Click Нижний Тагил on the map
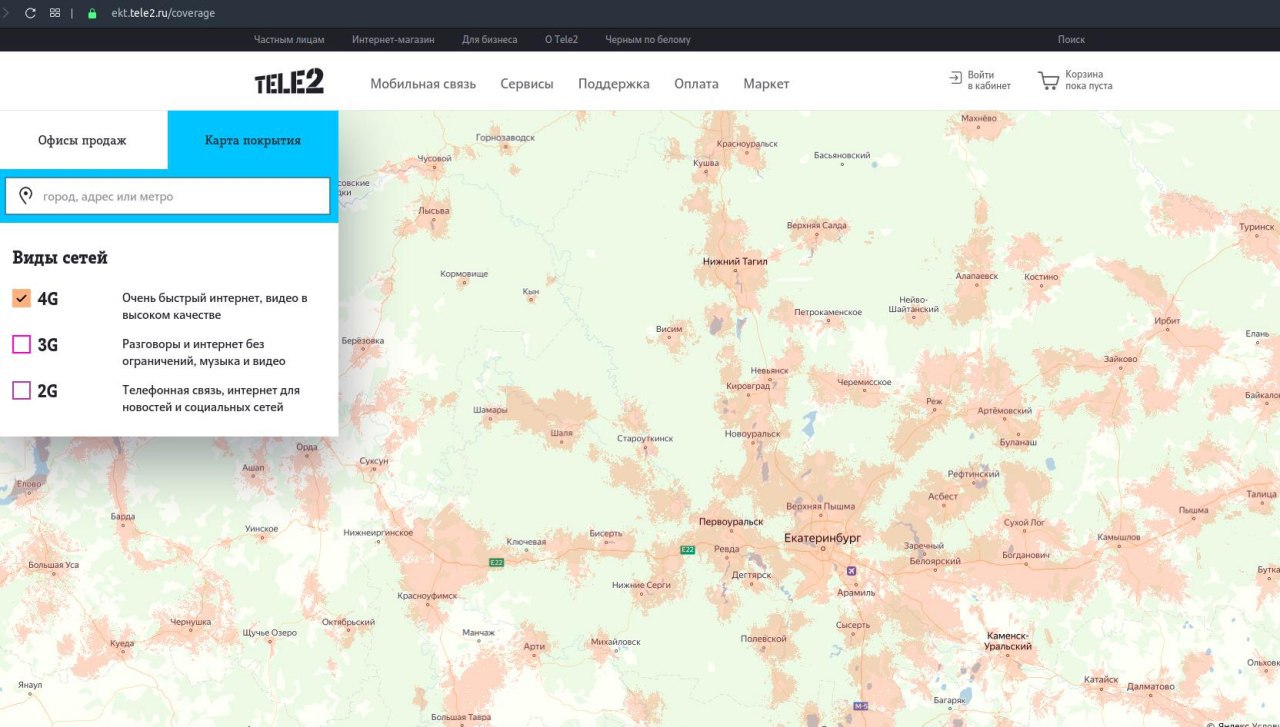 pos(735,262)
